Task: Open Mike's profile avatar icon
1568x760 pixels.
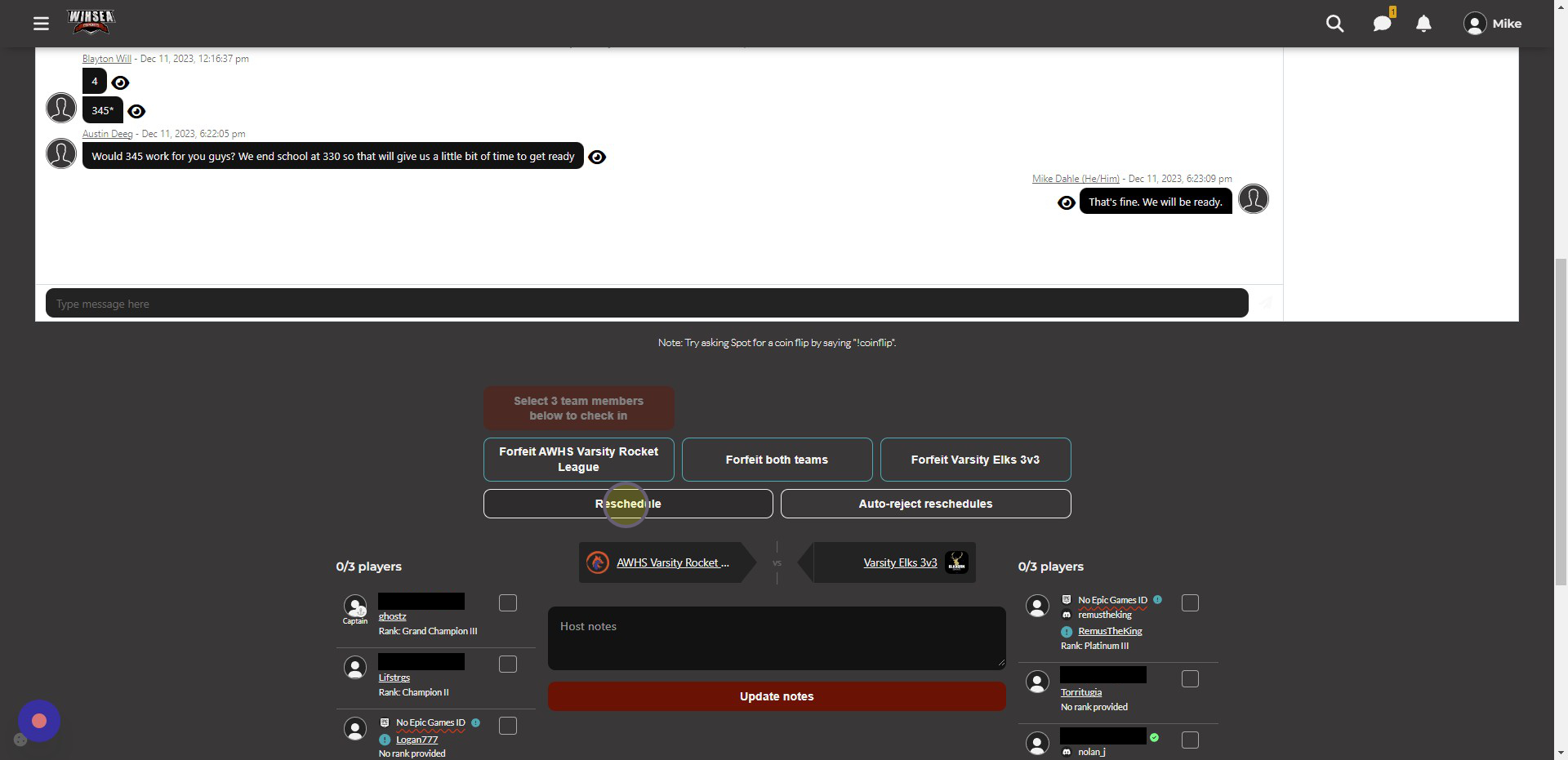Action: click(x=1474, y=24)
